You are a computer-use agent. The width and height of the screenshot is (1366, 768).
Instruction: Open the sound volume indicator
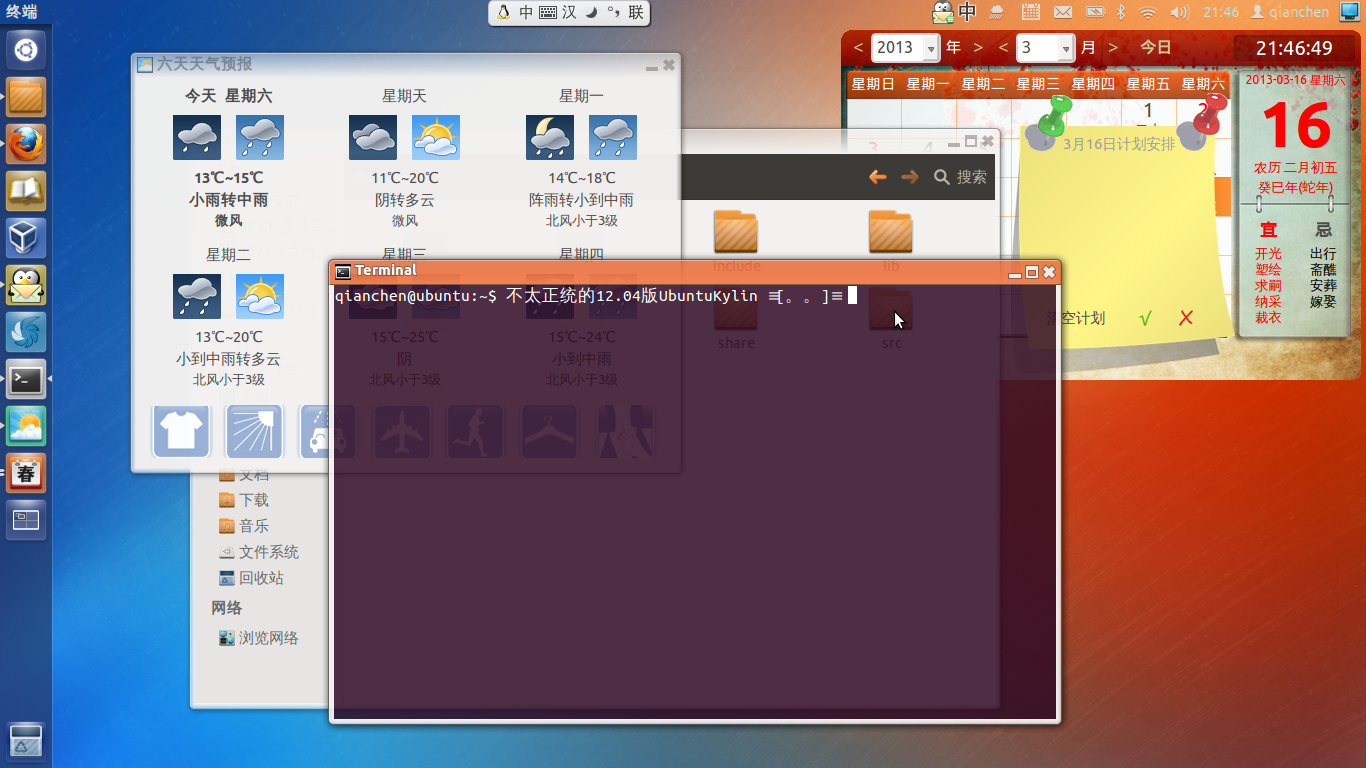1179,12
